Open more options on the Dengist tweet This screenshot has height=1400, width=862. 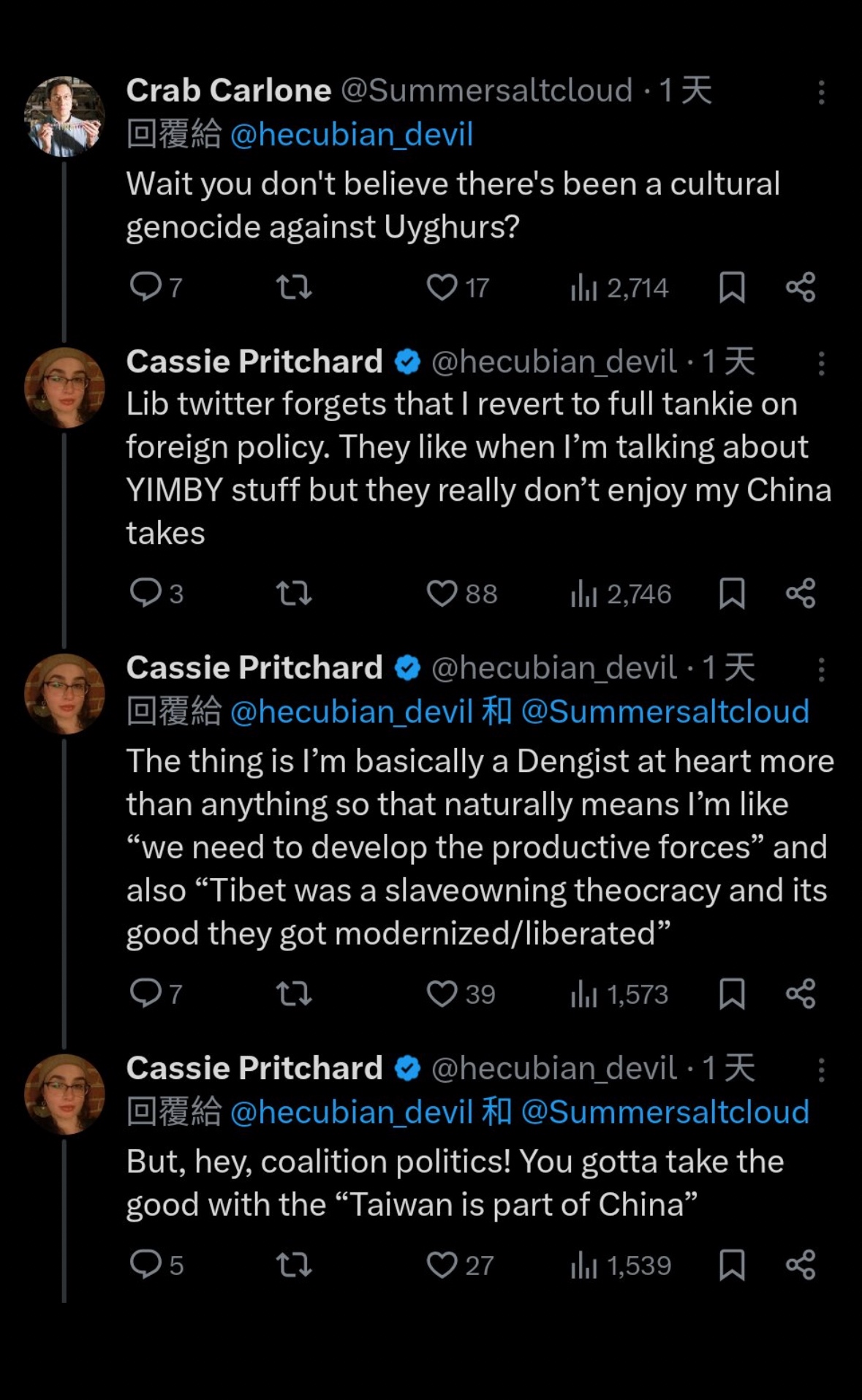(821, 669)
